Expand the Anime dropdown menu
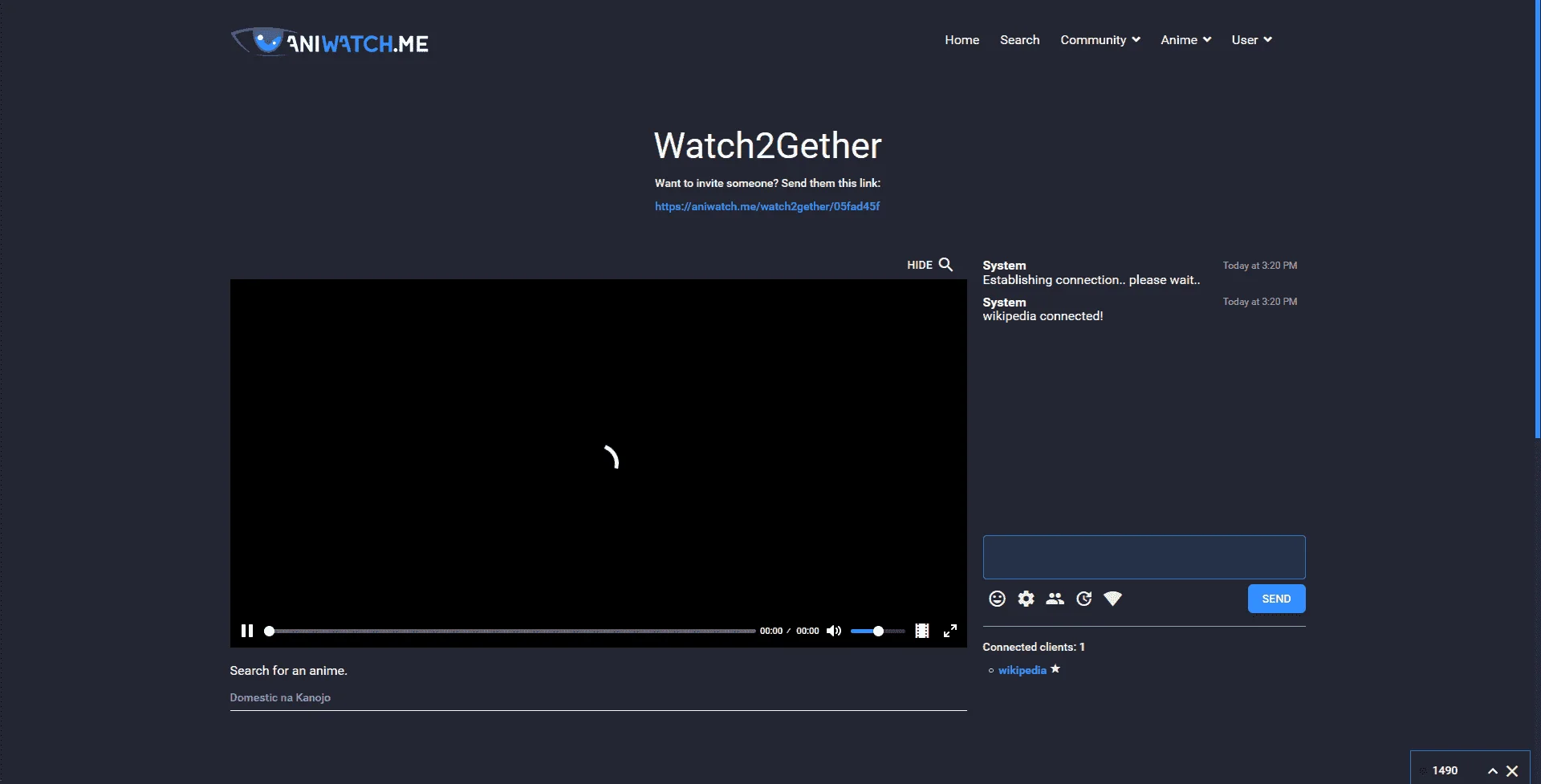Screen dimensions: 1541x784 1185,40
